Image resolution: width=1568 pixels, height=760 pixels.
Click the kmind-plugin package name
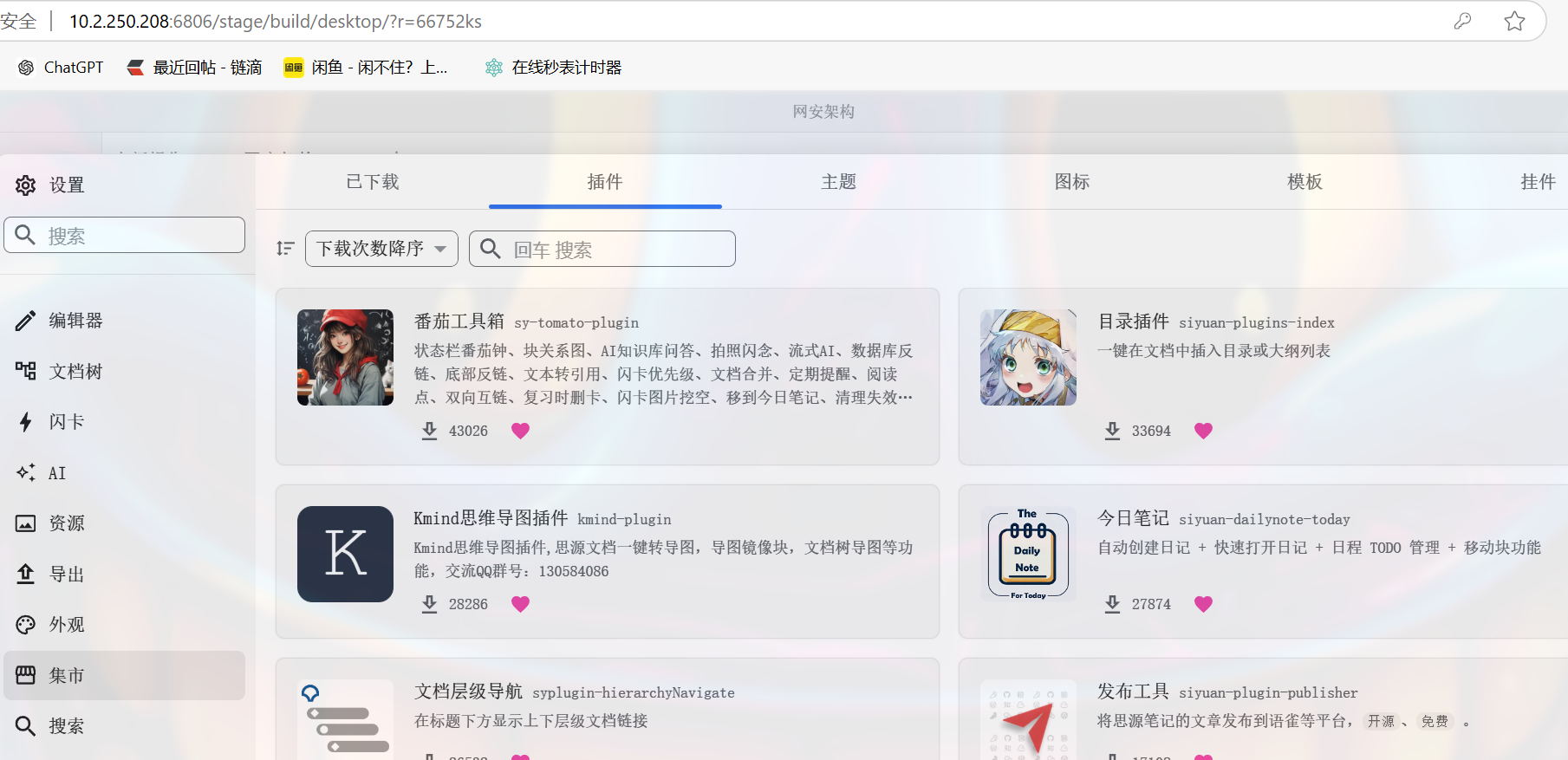[624, 520]
